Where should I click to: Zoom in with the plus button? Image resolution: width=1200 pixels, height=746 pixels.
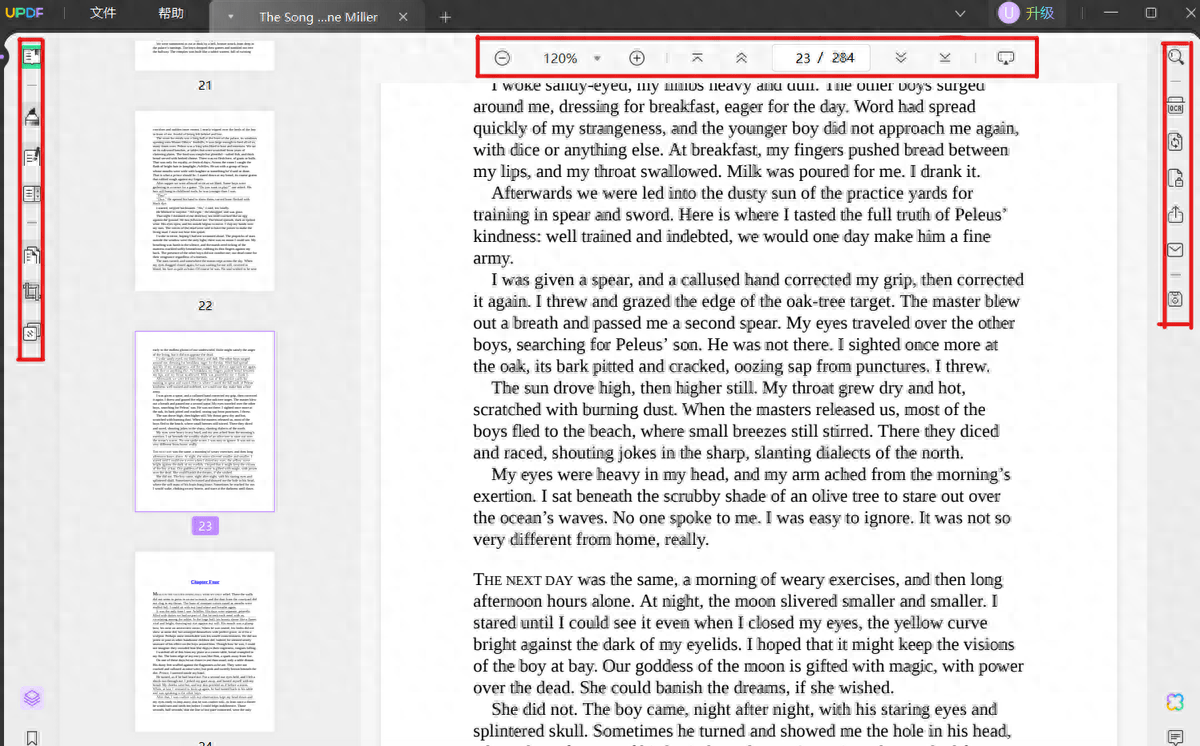pyautogui.click(x=637, y=58)
